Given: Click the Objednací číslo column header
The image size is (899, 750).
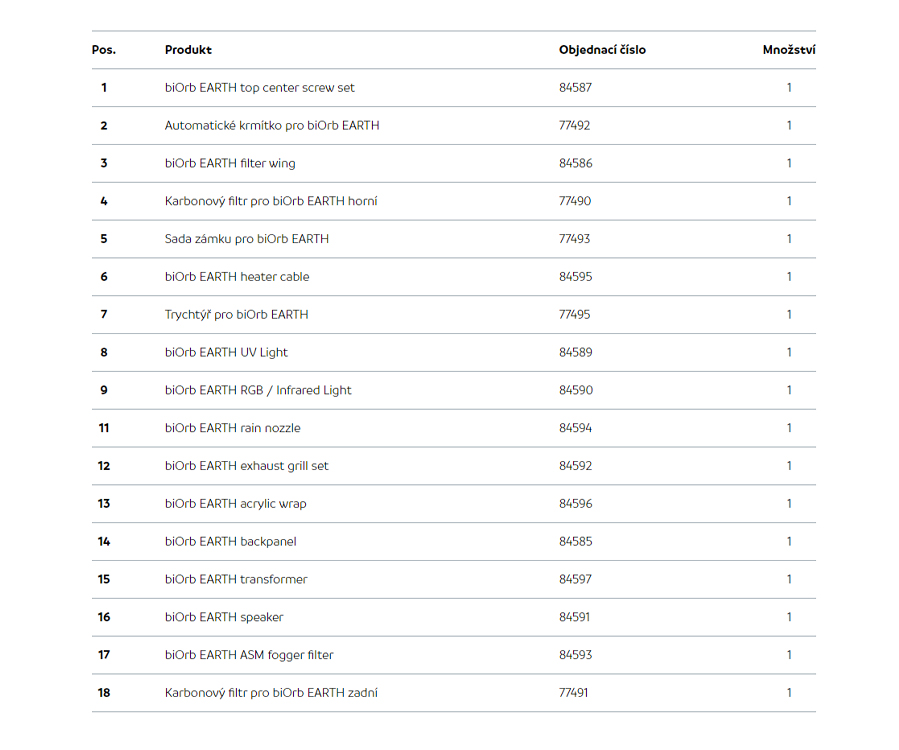Looking at the screenshot, I should pyautogui.click(x=602, y=50).
